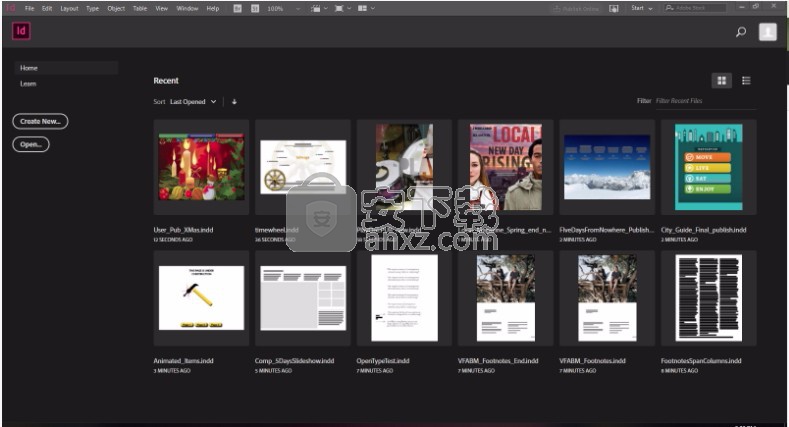The width and height of the screenshot is (789, 427).
Task: Click the Comp_5DaysSlideshow.indd file name
Action: 294,361
